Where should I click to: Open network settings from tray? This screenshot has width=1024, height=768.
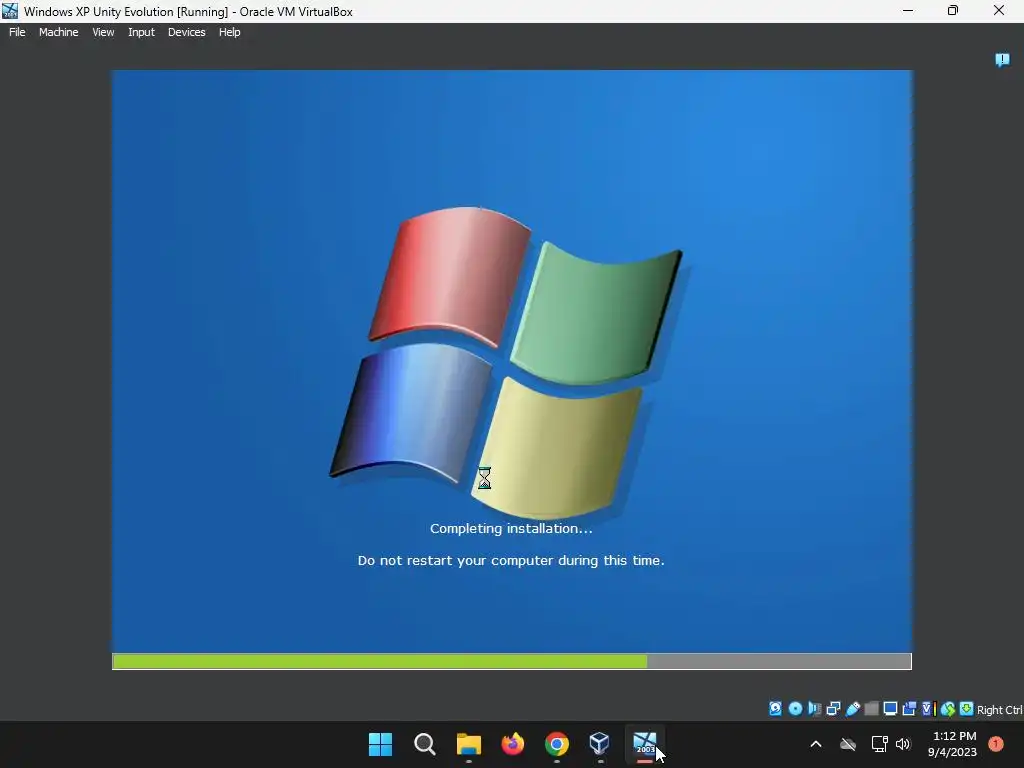point(879,744)
